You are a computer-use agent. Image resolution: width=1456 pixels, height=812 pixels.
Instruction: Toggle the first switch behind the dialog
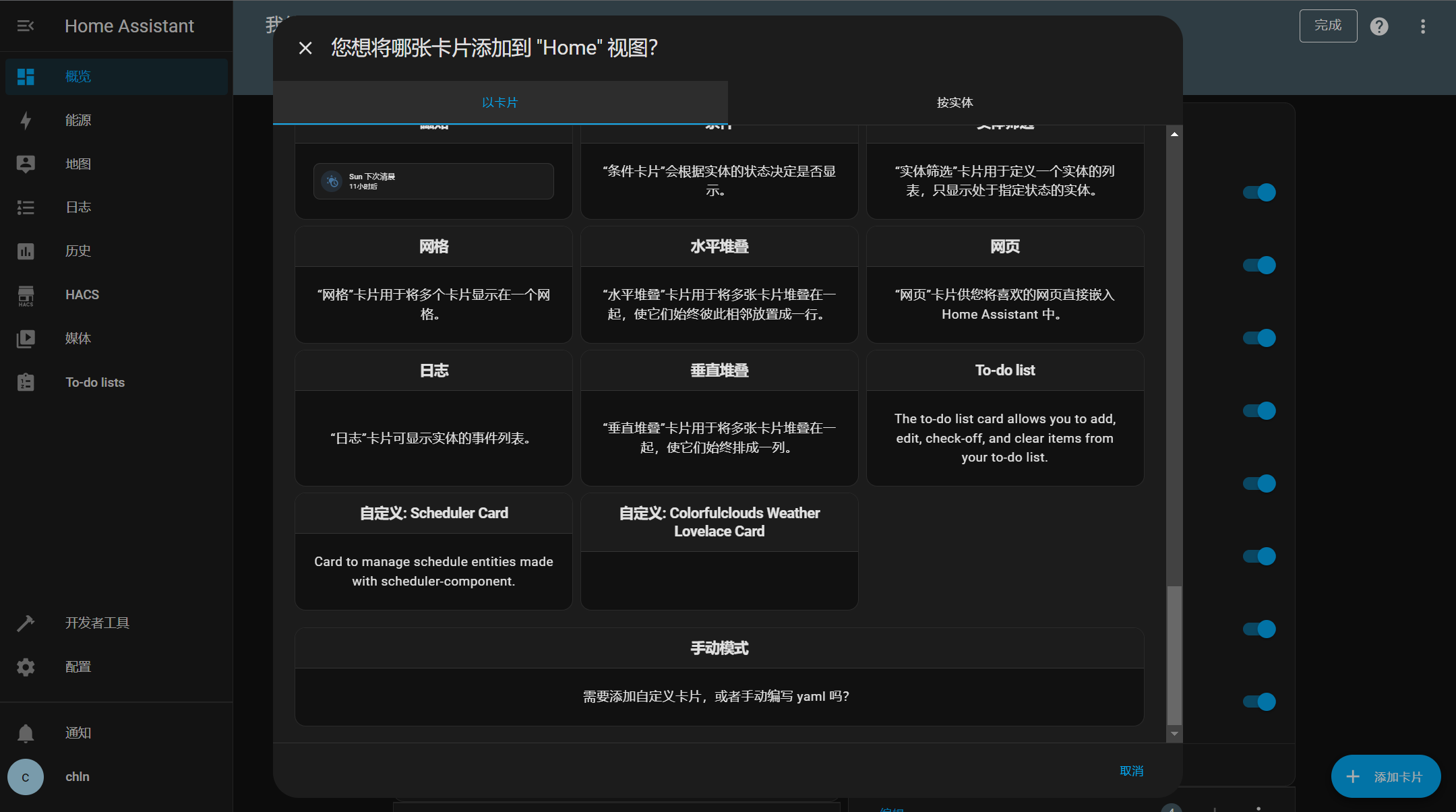click(1259, 192)
